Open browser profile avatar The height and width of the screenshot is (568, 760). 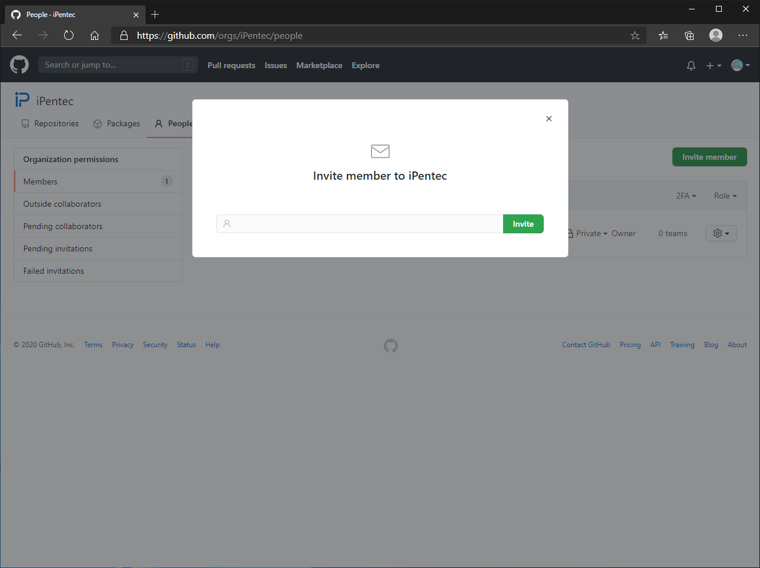click(x=716, y=35)
